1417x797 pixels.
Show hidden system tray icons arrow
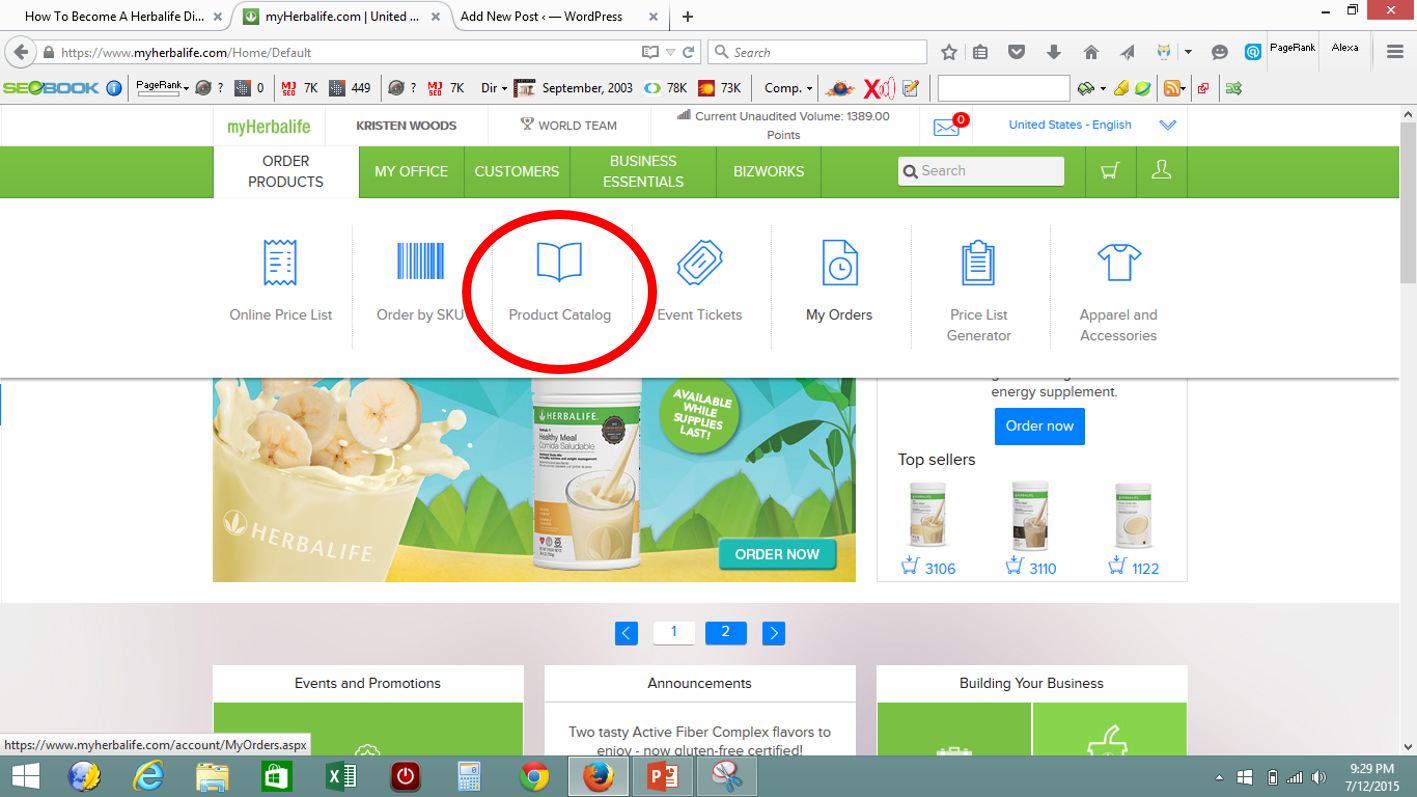[1219, 778]
